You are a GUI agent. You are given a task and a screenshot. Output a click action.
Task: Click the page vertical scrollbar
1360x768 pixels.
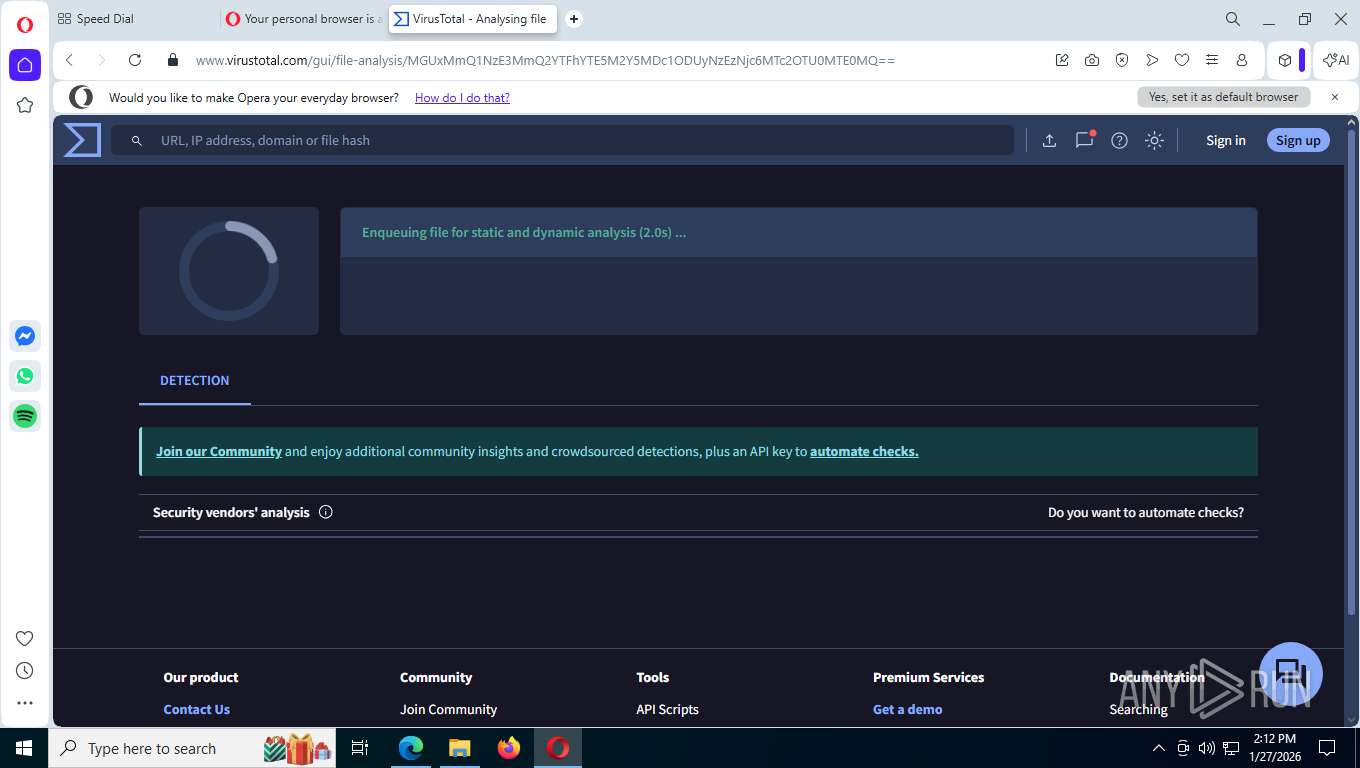pos(1352,370)
